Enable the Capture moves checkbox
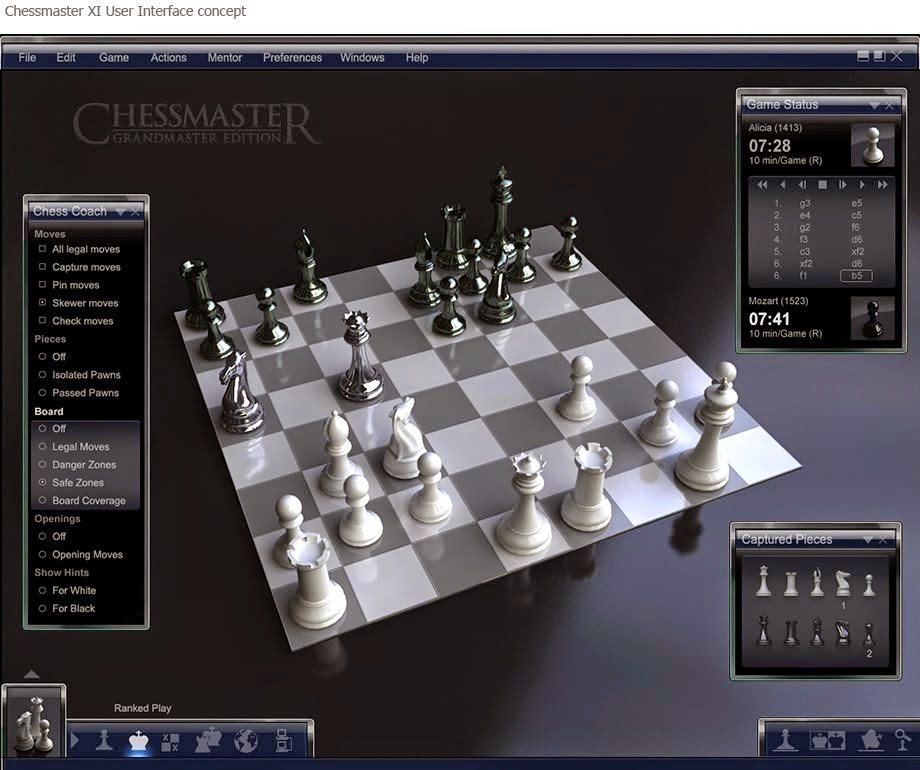The image size is (920, 770). 42,266
